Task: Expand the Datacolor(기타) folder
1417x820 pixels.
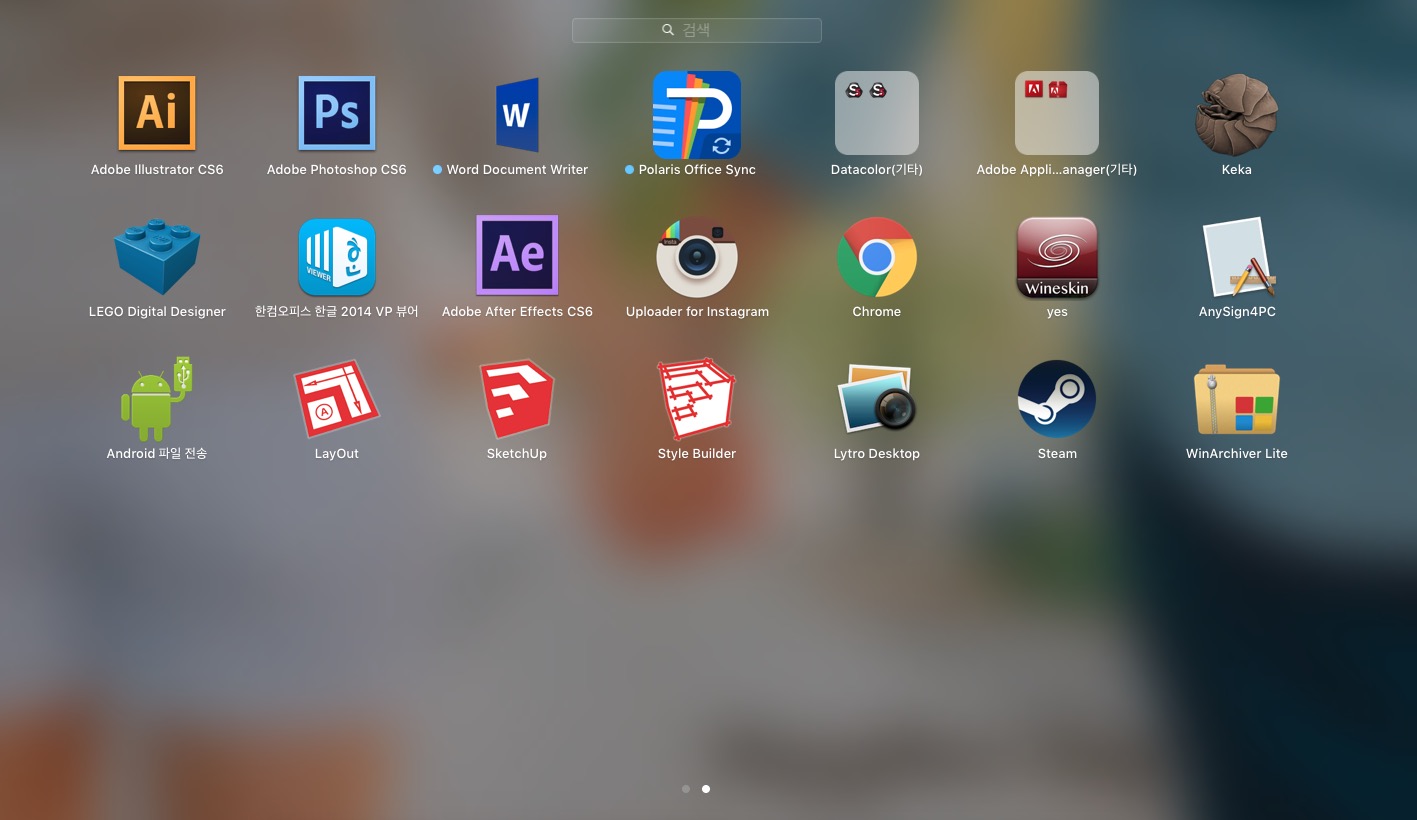Action: [x=877, y=114]
